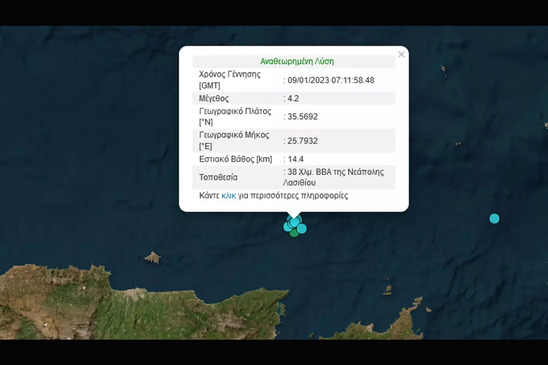Viewport: 548px width, 365px height.
Task: Select the central cyan marker under the popup tip
Action: (295, 221)
